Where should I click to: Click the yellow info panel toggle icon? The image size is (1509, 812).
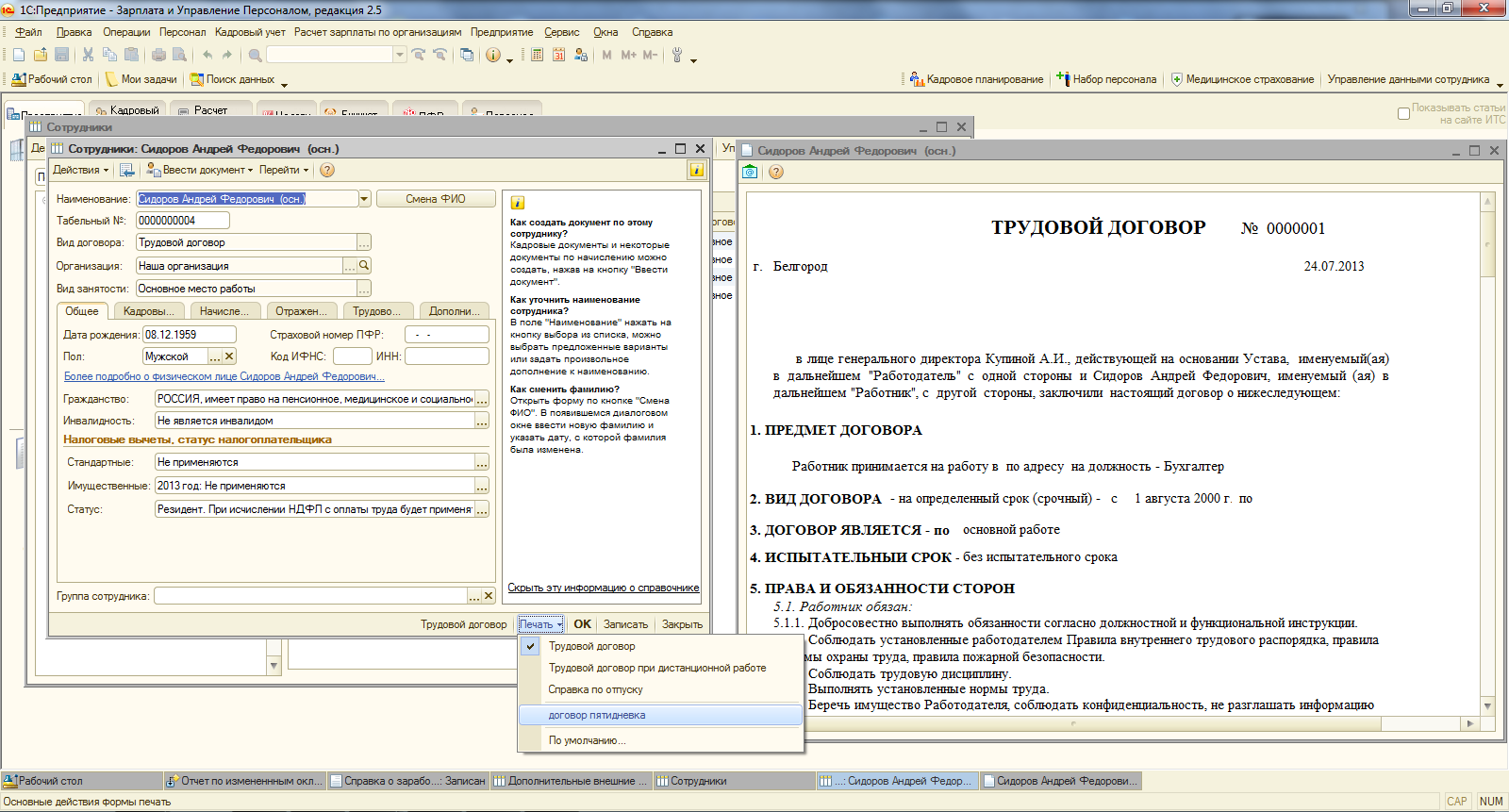click(696, 170)
